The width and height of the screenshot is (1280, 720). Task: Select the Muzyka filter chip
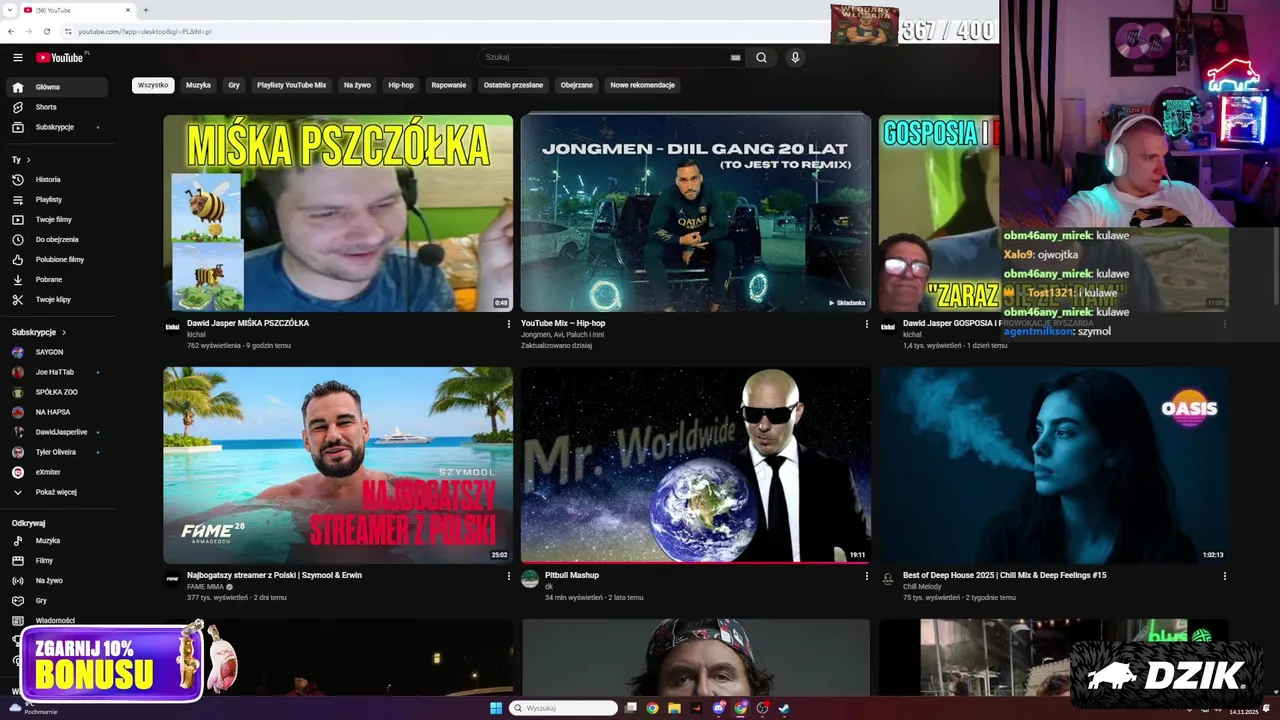click(x=198, y=85)
